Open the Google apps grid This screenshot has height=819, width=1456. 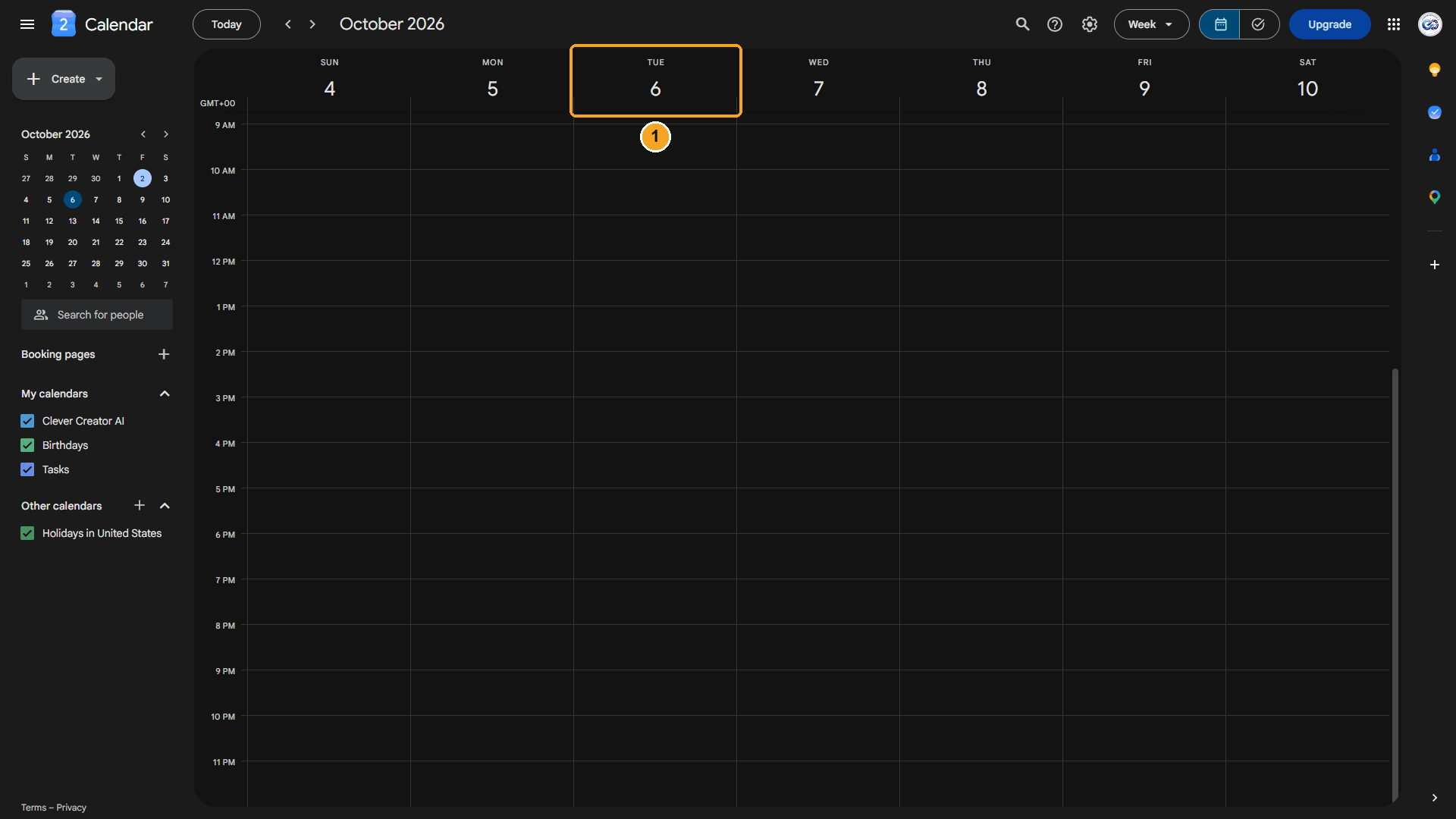point(1394,24)
